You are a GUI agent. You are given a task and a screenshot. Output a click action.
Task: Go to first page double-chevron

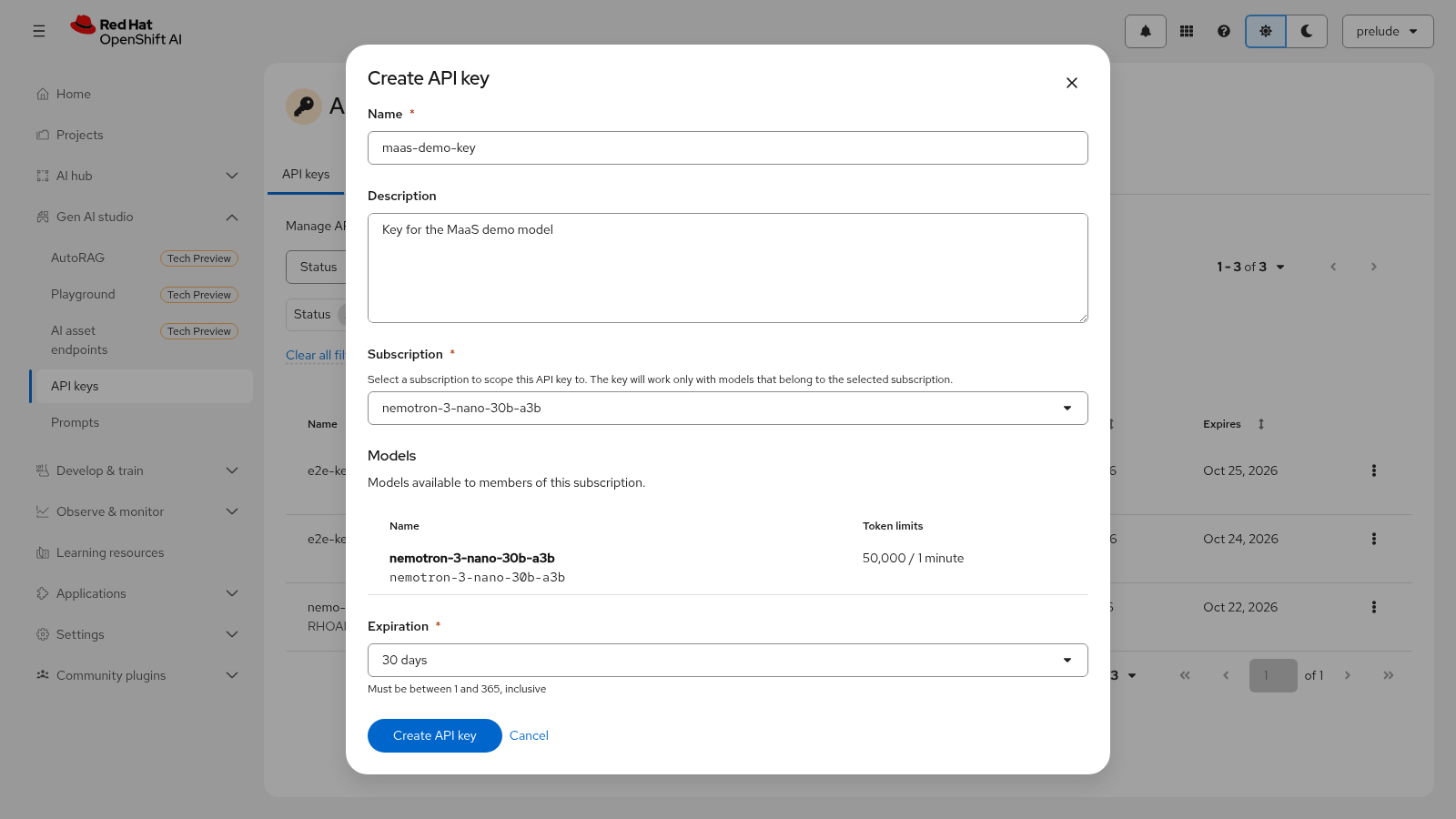1185,675
